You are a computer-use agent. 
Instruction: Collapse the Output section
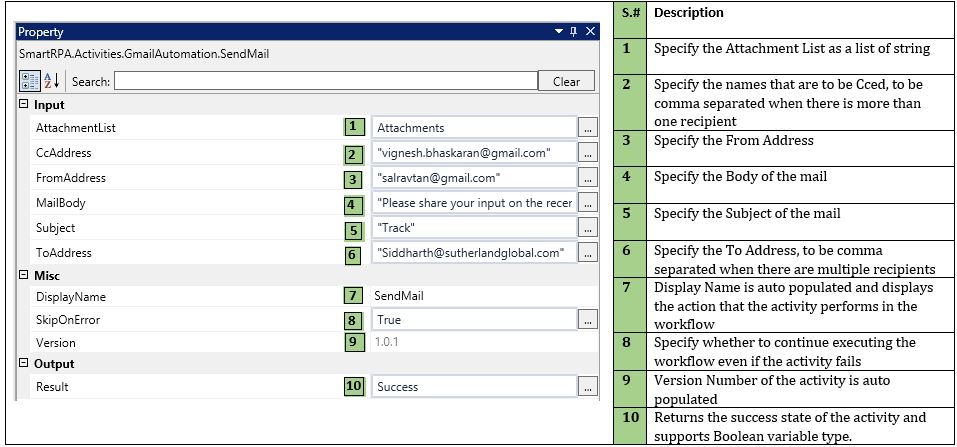(x=24, y=364)
